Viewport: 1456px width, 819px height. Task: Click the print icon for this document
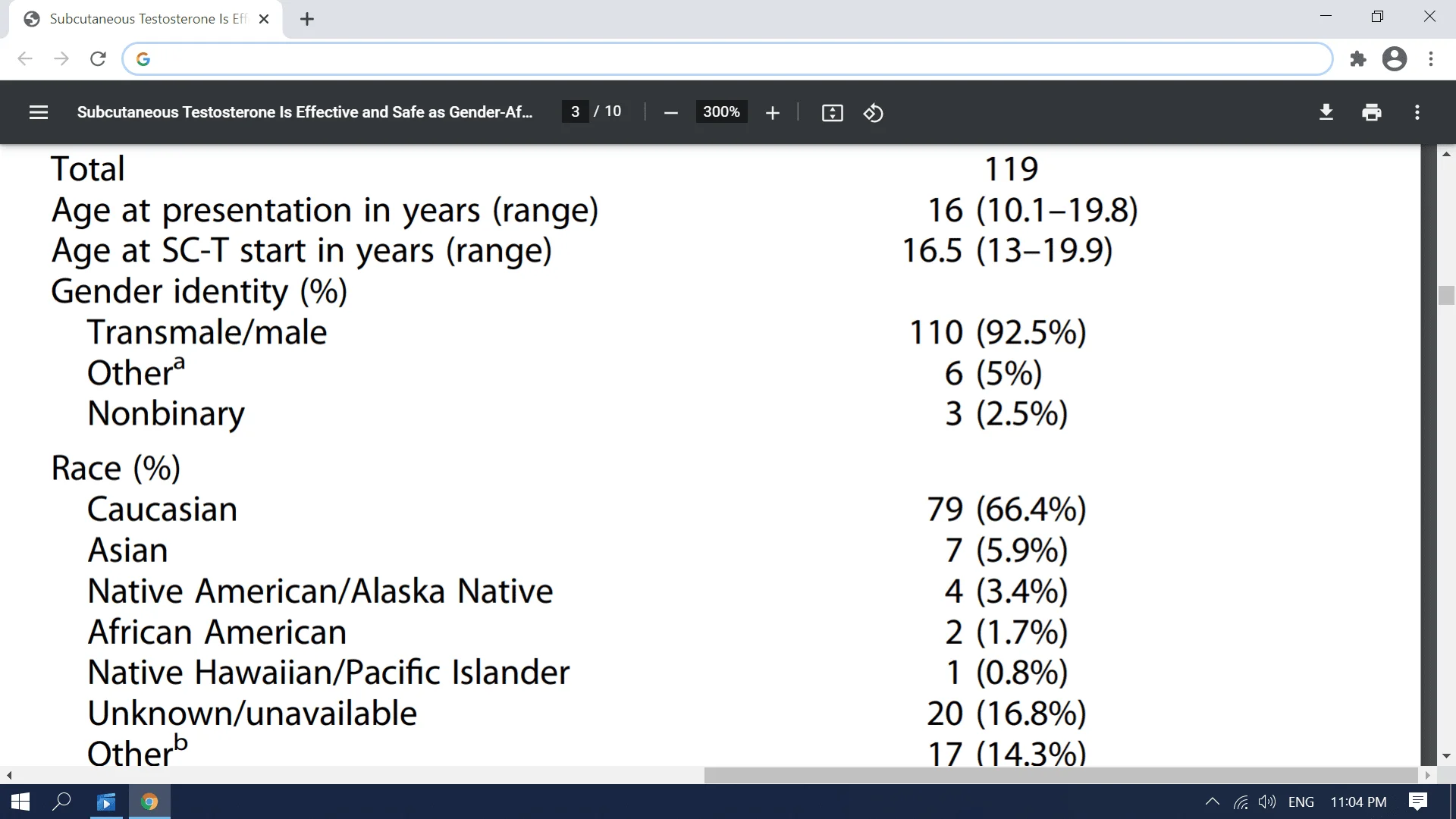tap(1372, 112)
